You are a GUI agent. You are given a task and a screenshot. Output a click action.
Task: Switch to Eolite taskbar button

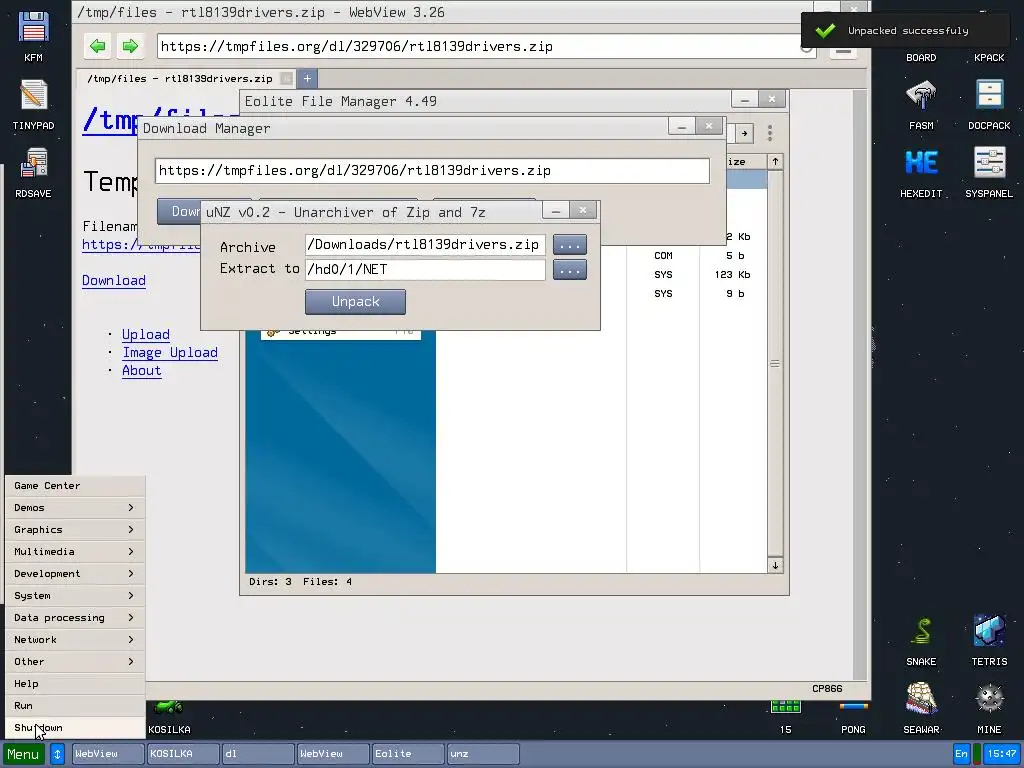[408, 754]
